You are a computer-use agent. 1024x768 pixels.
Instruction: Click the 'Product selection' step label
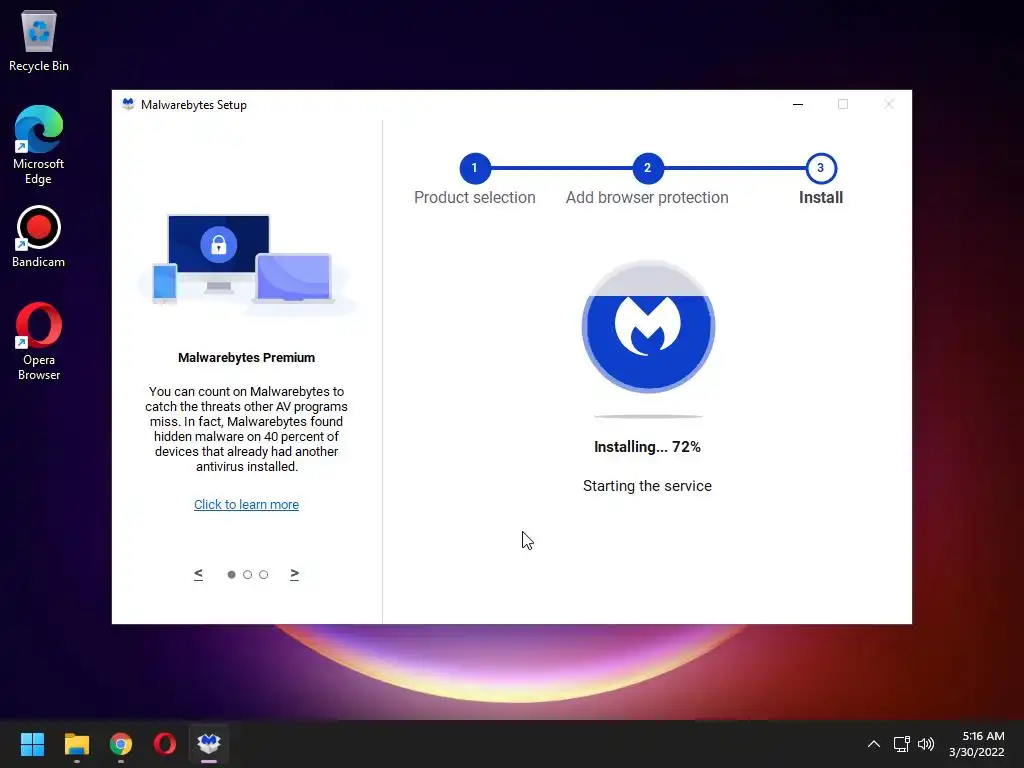(x=475, y=197)
